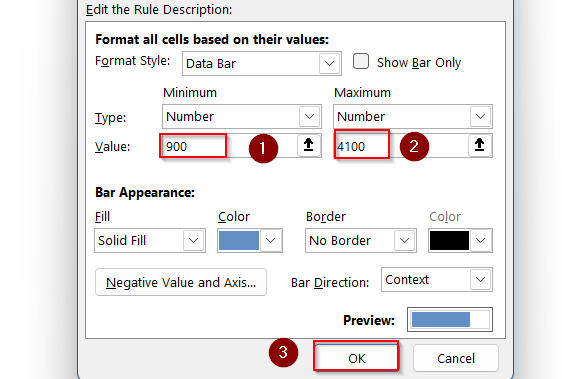
Task: Pick the blue fill color swatch
Action: click(x=239, y=240)
